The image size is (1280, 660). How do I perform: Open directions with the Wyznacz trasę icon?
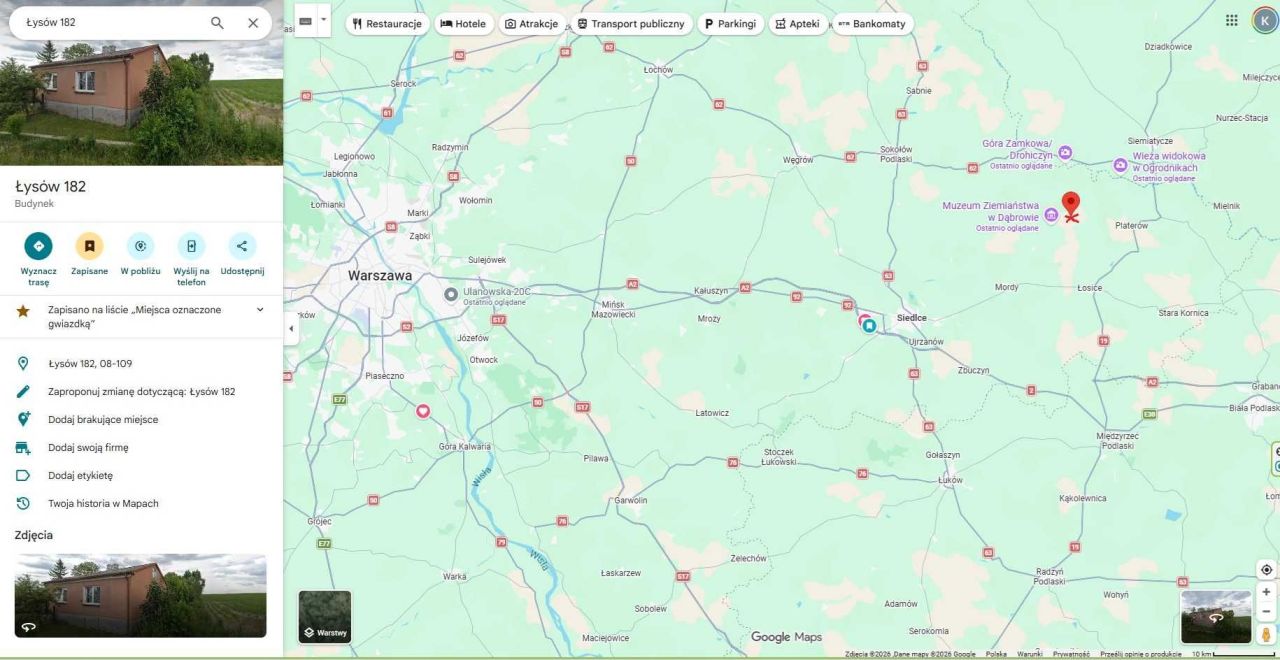point(38,245)
